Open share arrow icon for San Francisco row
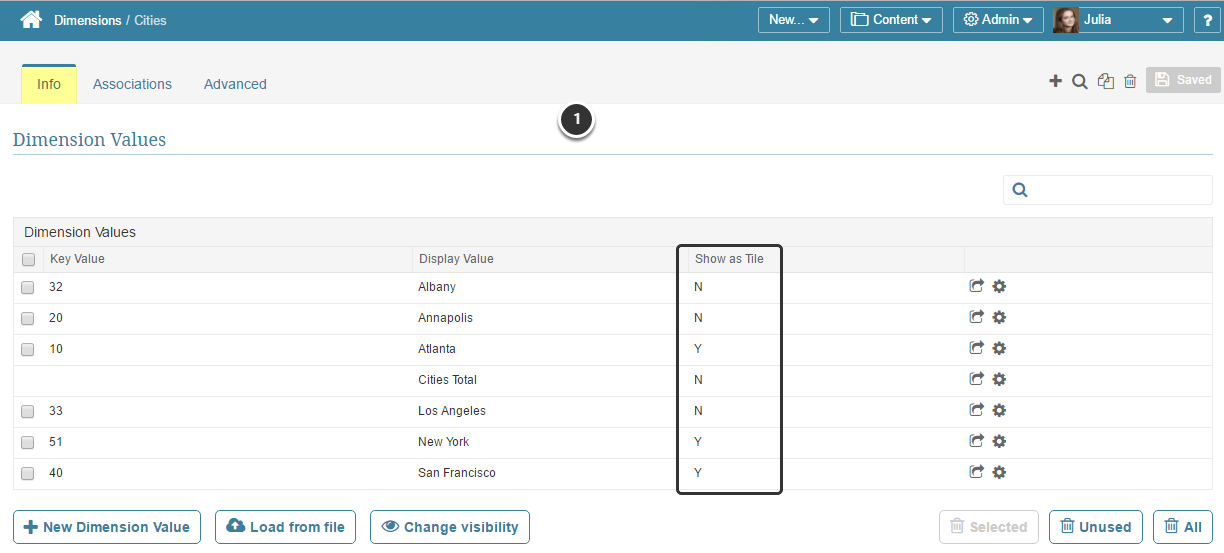This screenshot has width=1224, height=553. pyautogui.click(x=977, y=472)
